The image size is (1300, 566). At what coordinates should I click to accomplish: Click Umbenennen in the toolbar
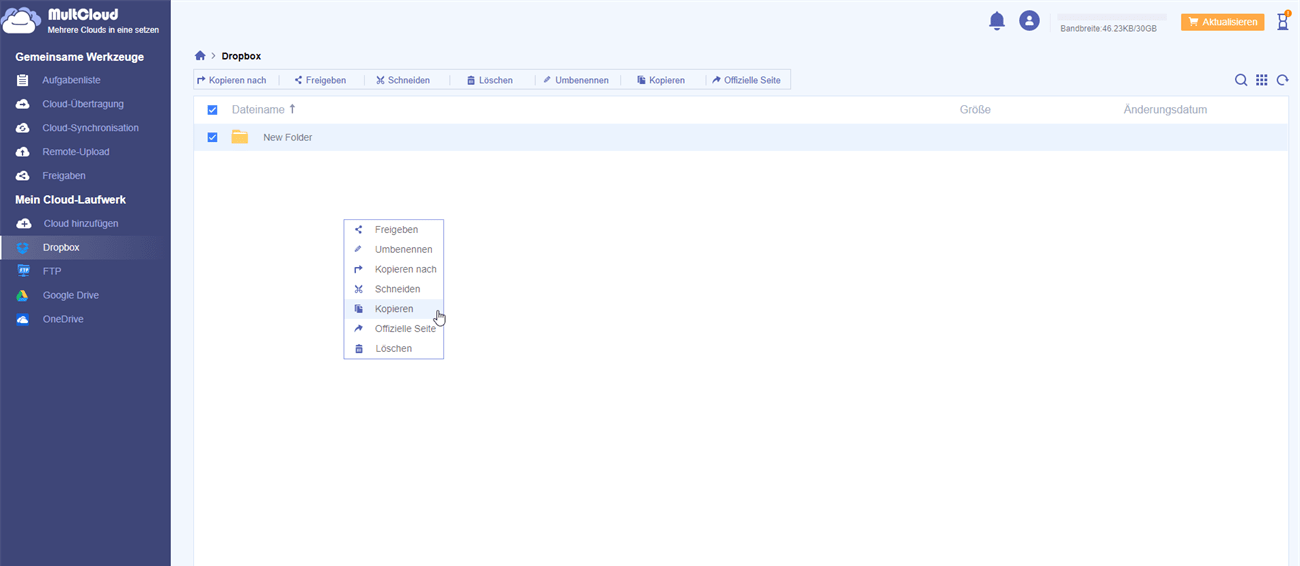coord(576,80)
